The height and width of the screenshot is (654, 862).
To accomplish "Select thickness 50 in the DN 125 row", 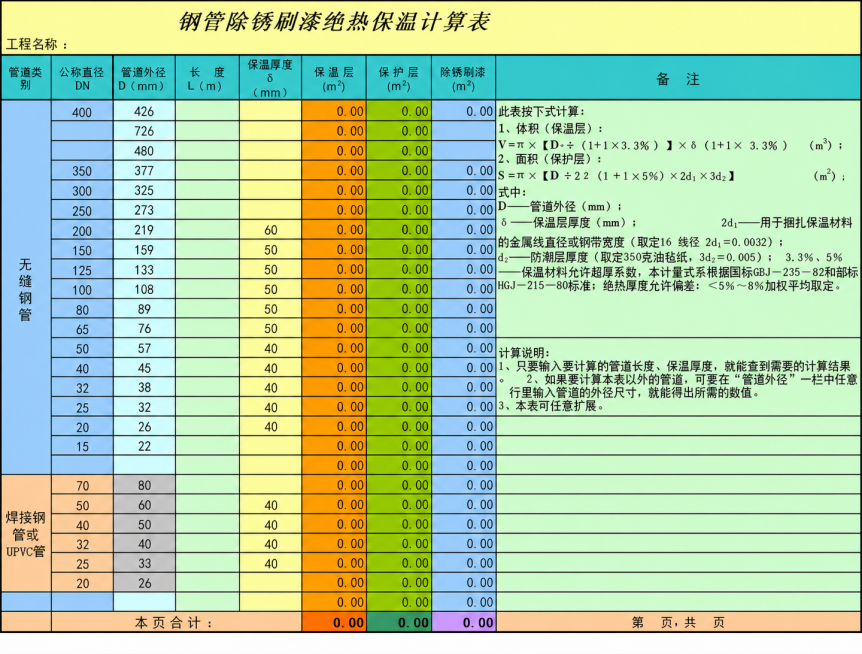I will (270, 270).
